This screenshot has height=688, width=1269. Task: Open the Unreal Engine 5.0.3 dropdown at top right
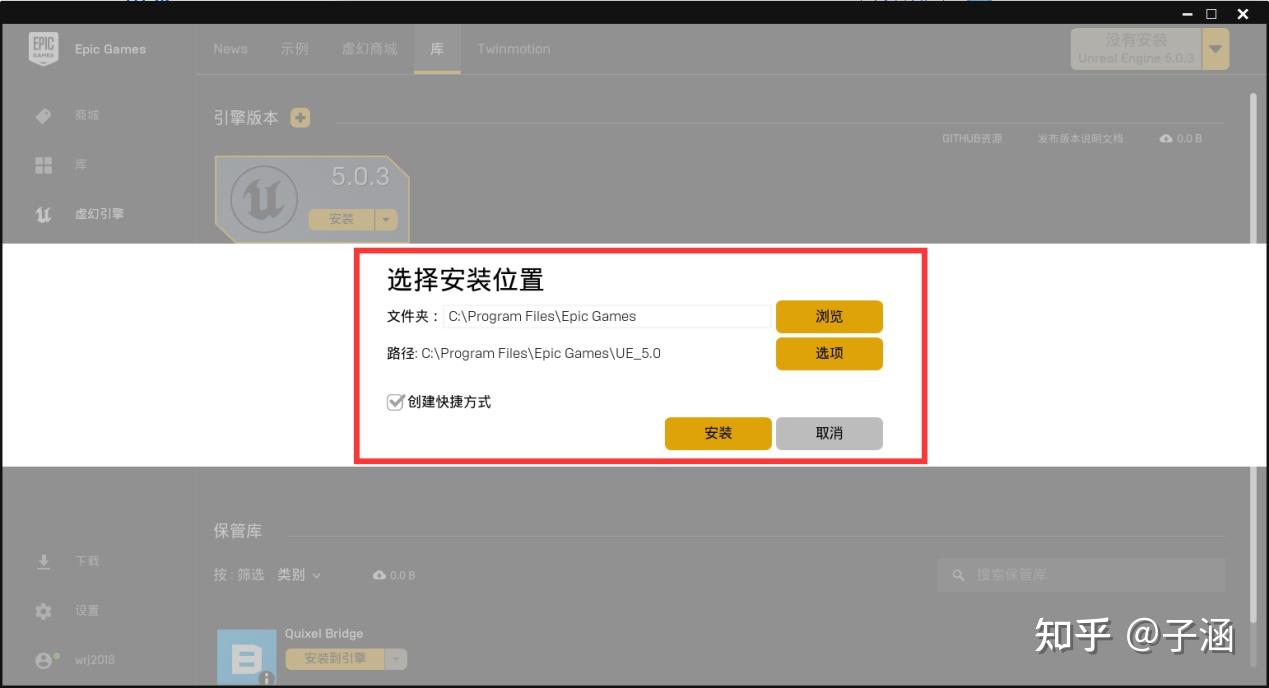coord(1215,47)
